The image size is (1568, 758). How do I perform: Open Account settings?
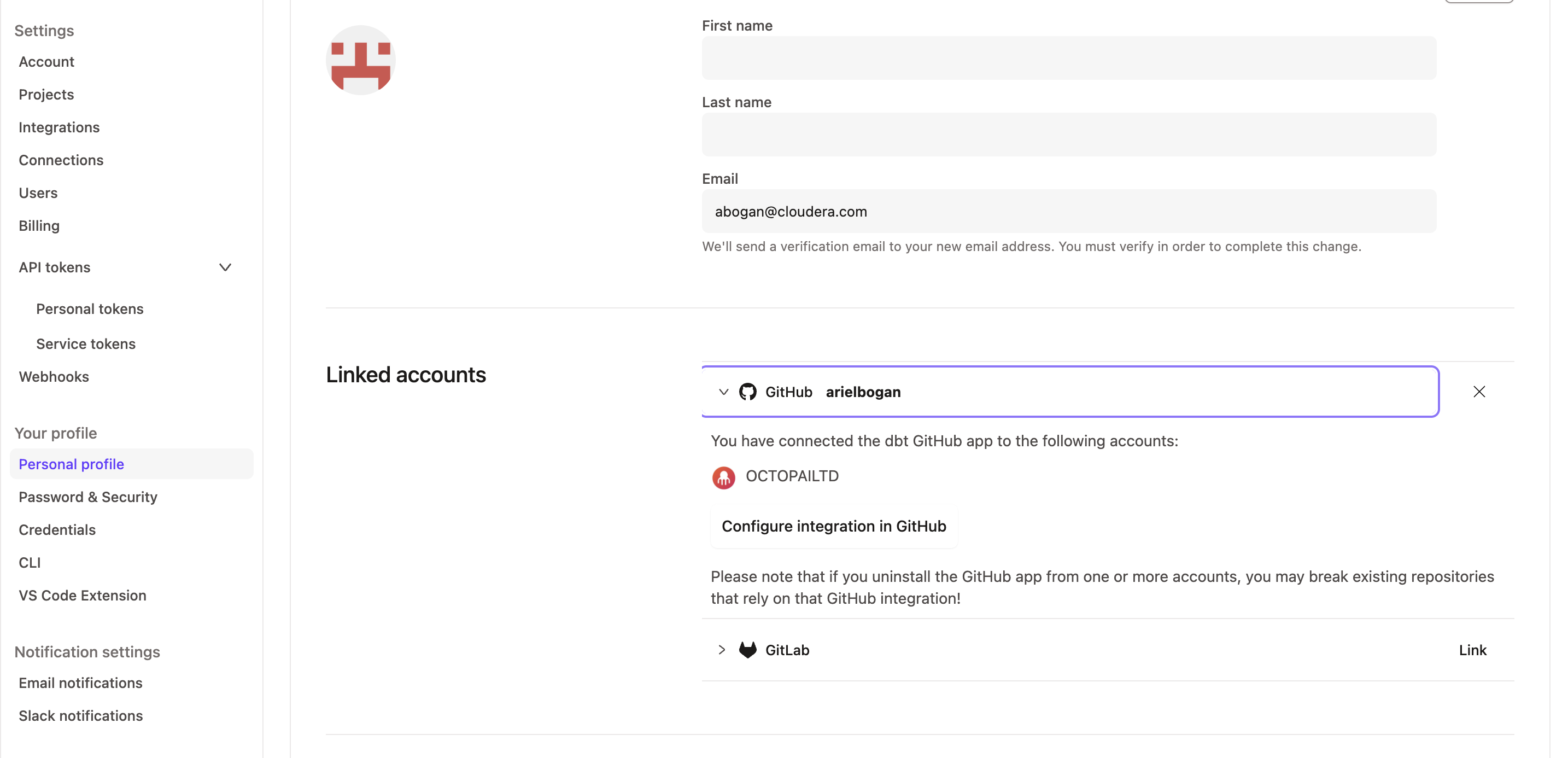46,61
